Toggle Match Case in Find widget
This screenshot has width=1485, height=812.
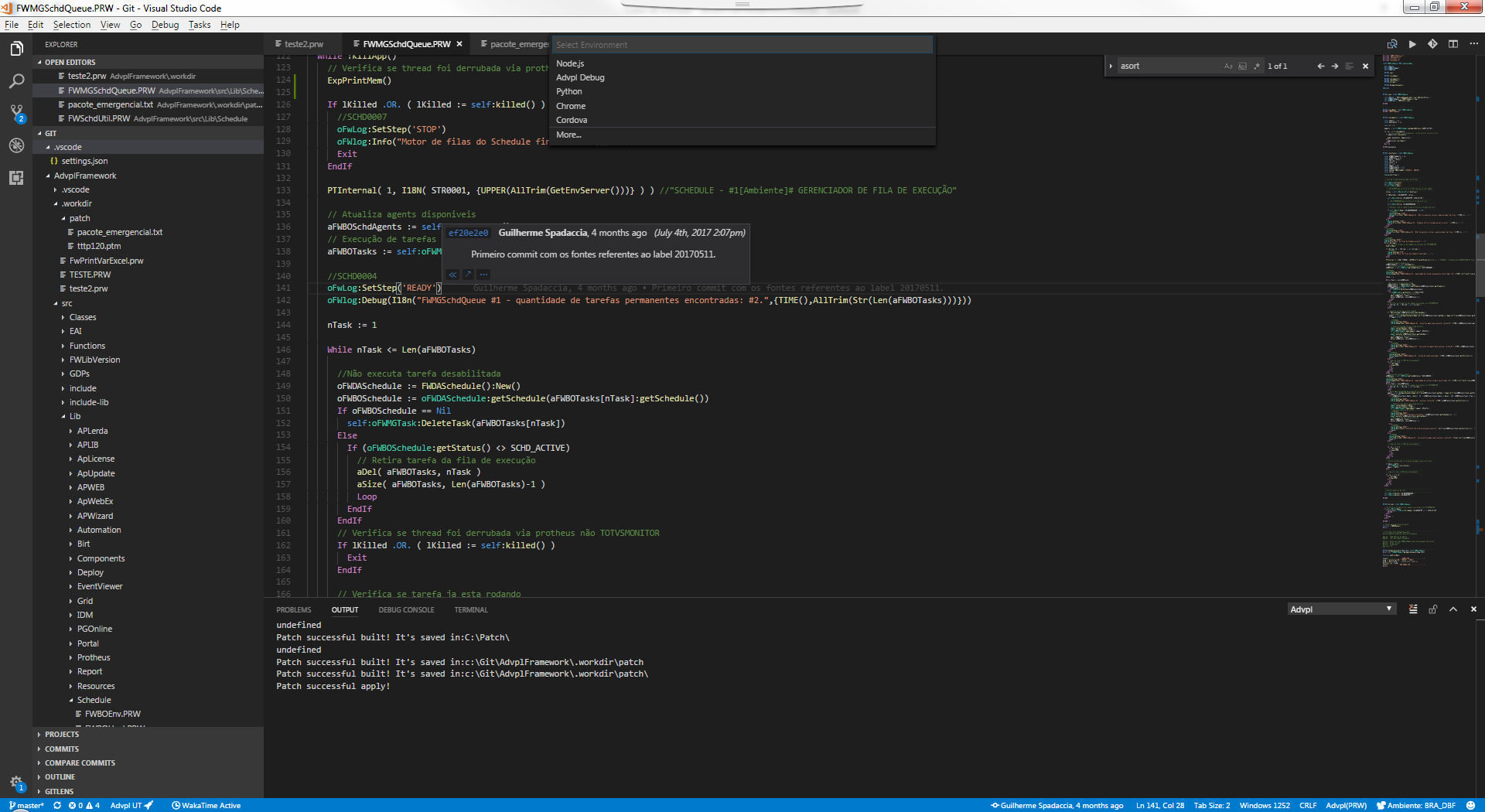1228,67
